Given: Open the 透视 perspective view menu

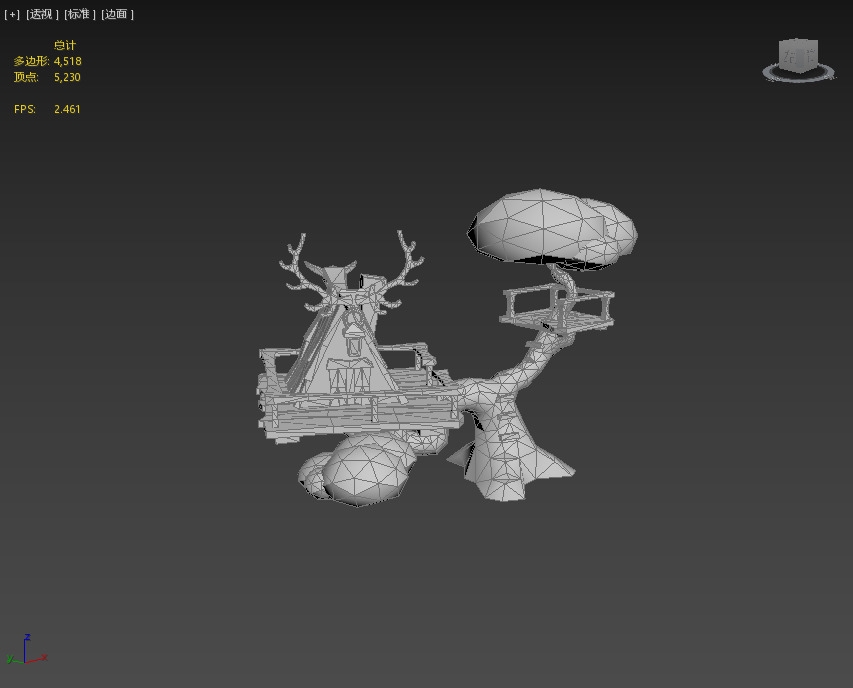Looking at the screenshot, I should pyautogui.click(x=42, y=14).
